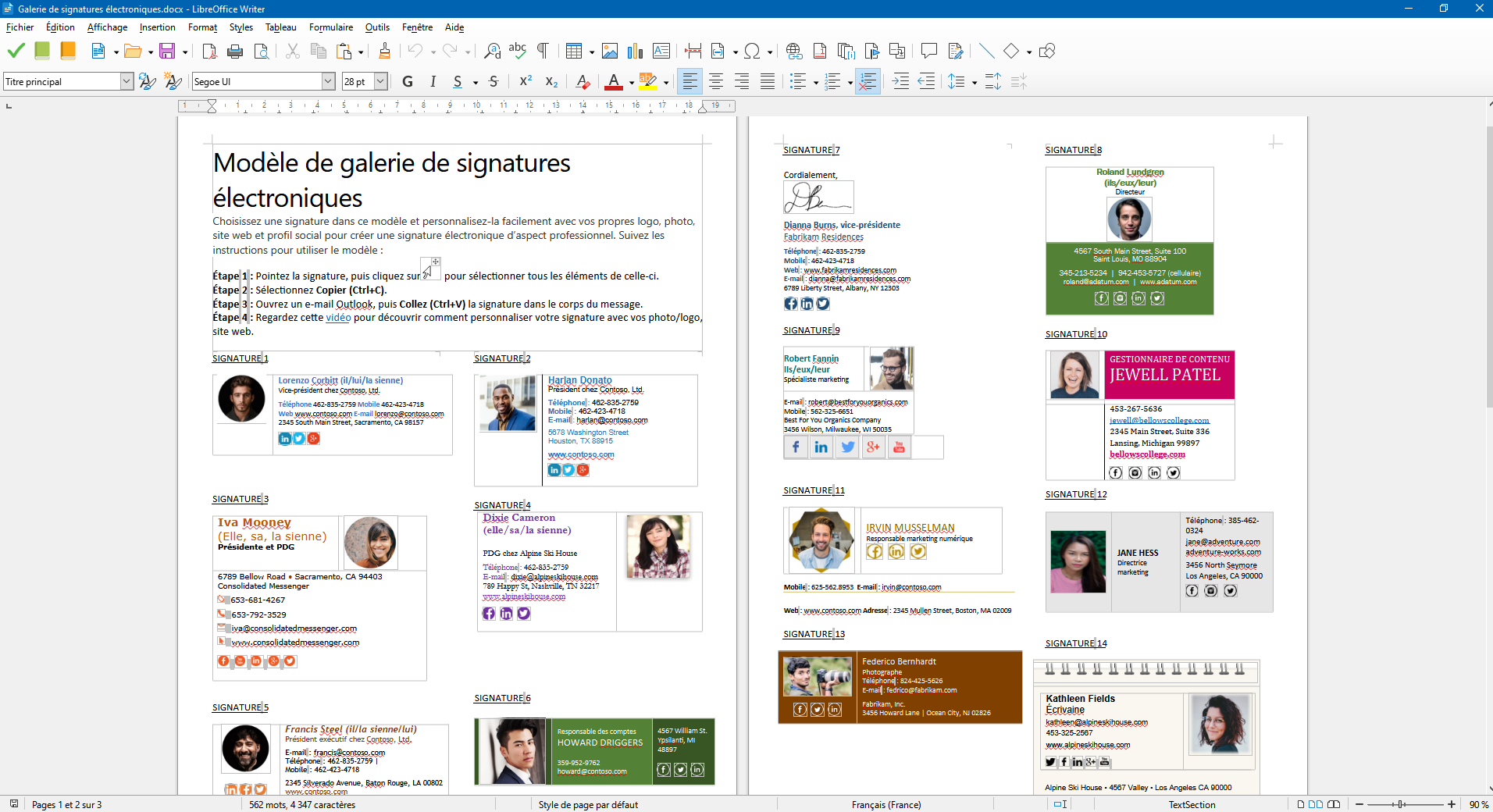Increase indent icon

tap(900, 81)
